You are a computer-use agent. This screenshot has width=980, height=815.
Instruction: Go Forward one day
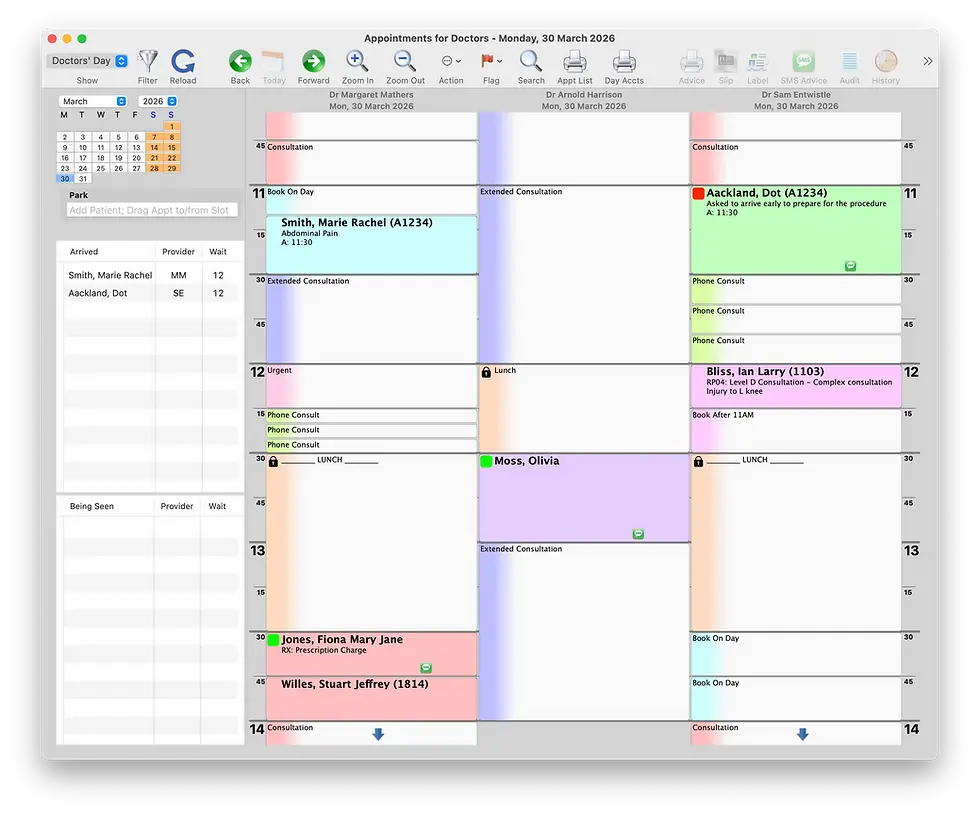(314, 61)
